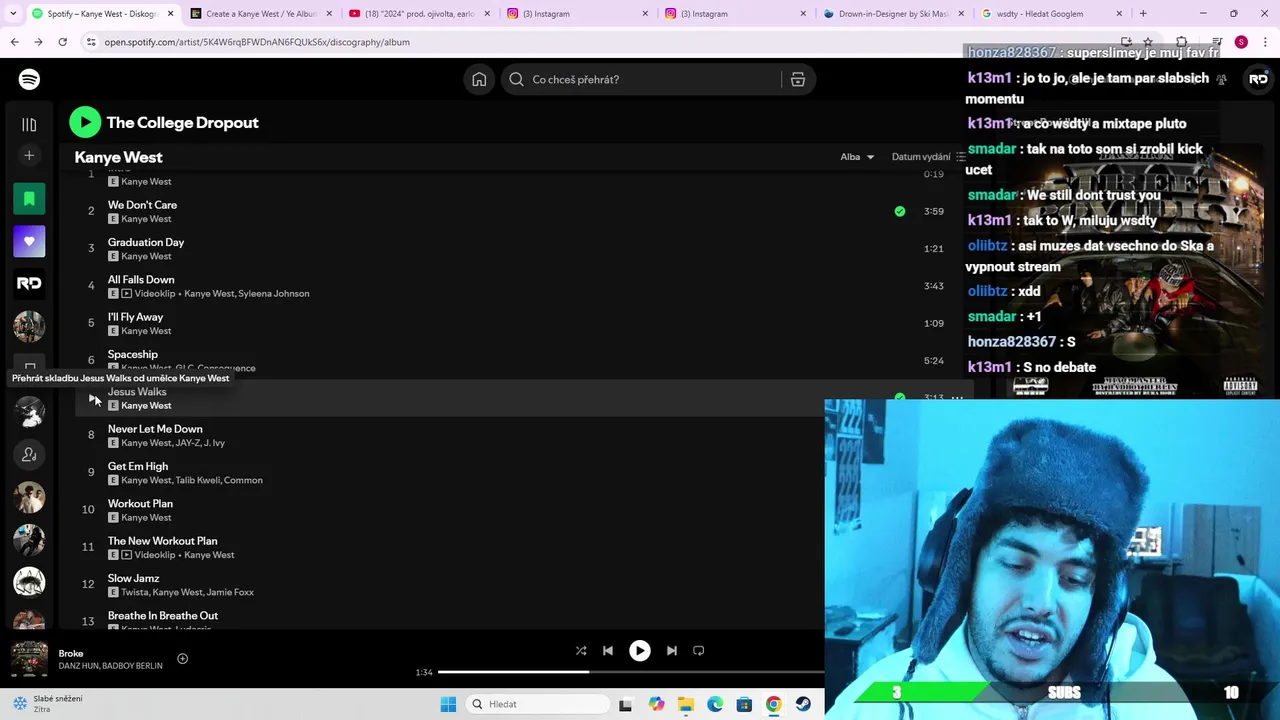Screen dimensions: 1280x720
Task: Switch to wsdty Hledat Googlem tab
Action: click(1051, 14)
